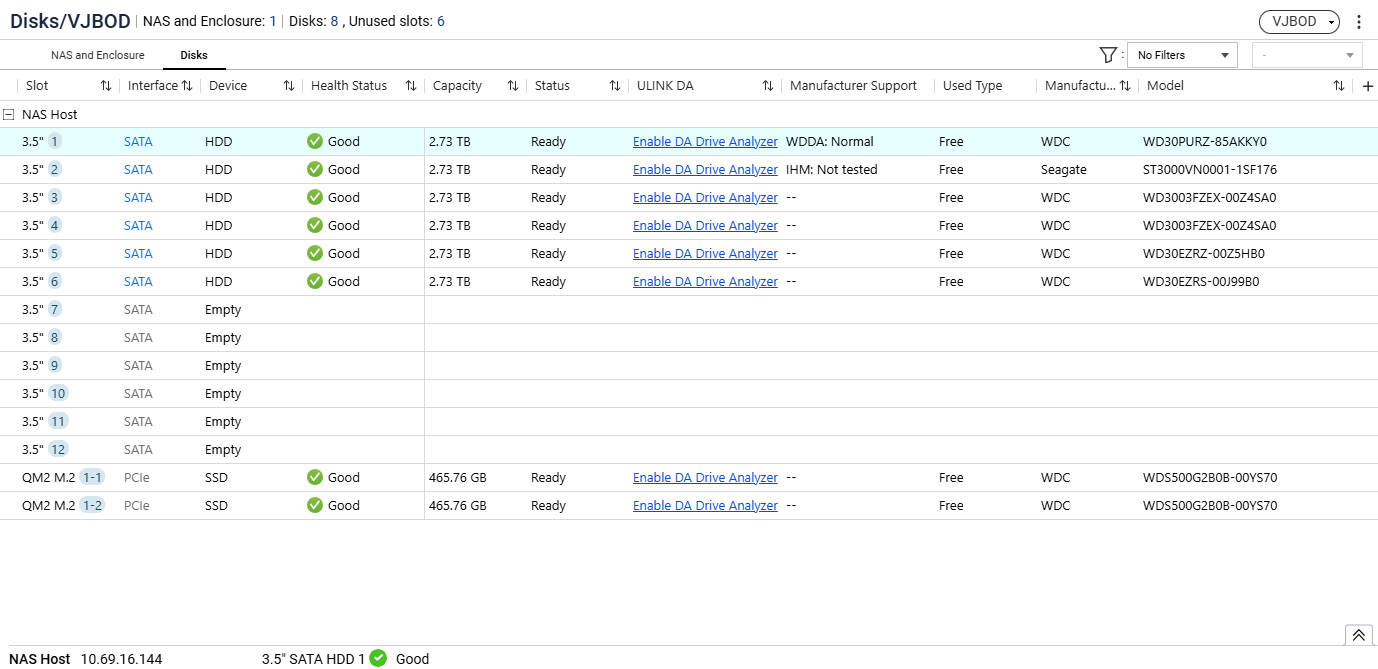Viewport: 1378px width, 669px height.
Task: Click Used Type column header
Action: click(972, 86)
